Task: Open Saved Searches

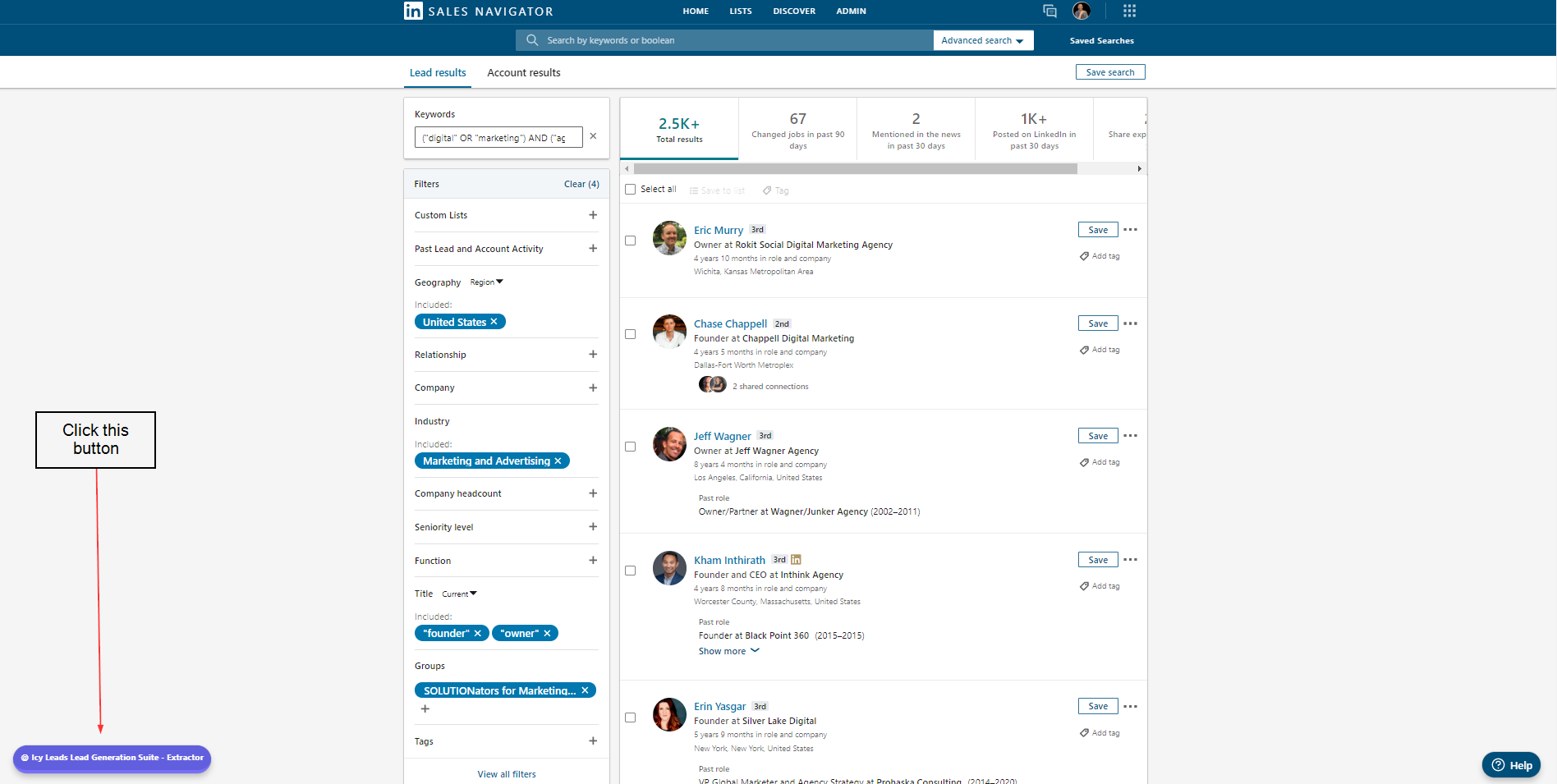Action: pyautogui.click(x=1101, y=40)
